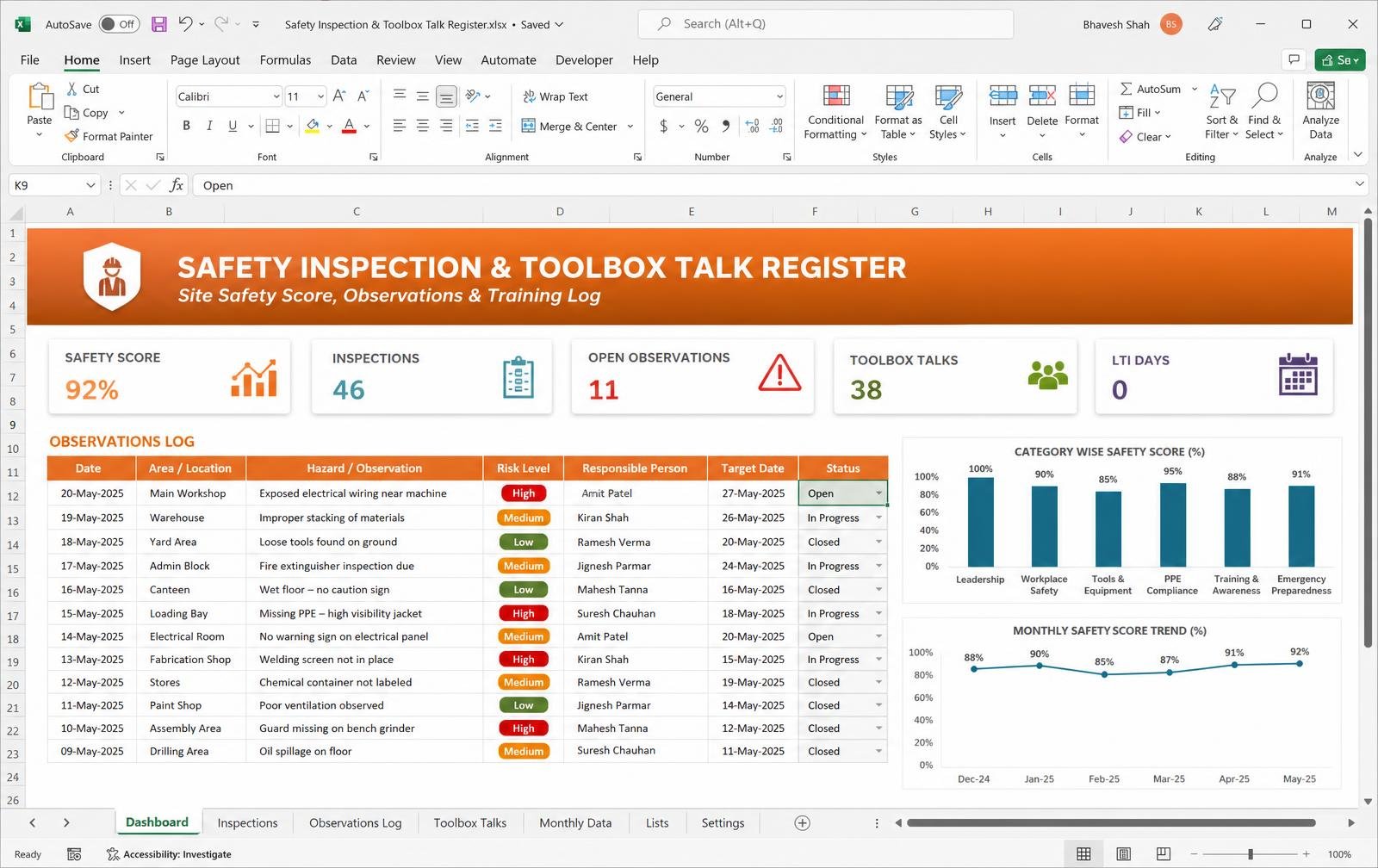Toggle Underline formatting
Image resolution: width=1378 pixels, height=868 pixels.
[233, 126]
